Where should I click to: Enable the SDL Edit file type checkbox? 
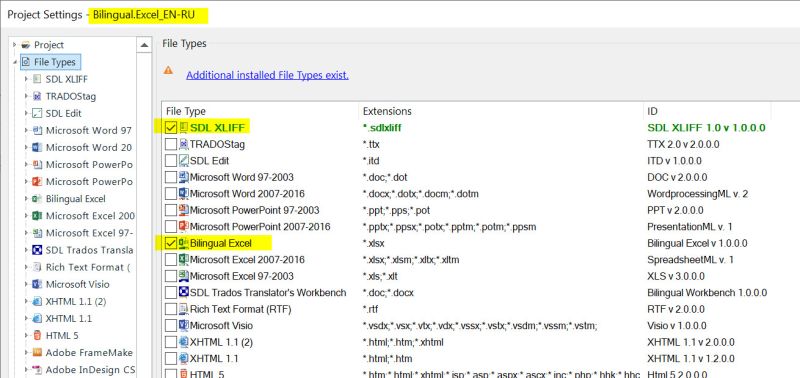point(171,161)
